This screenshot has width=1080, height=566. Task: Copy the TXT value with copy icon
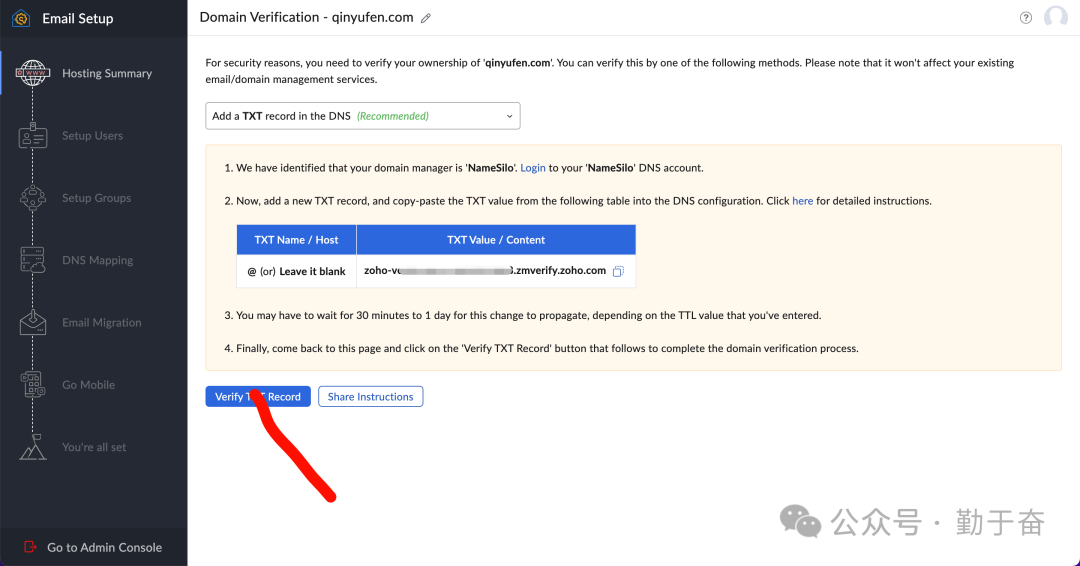pyautogui.click(x=618, y=271)
